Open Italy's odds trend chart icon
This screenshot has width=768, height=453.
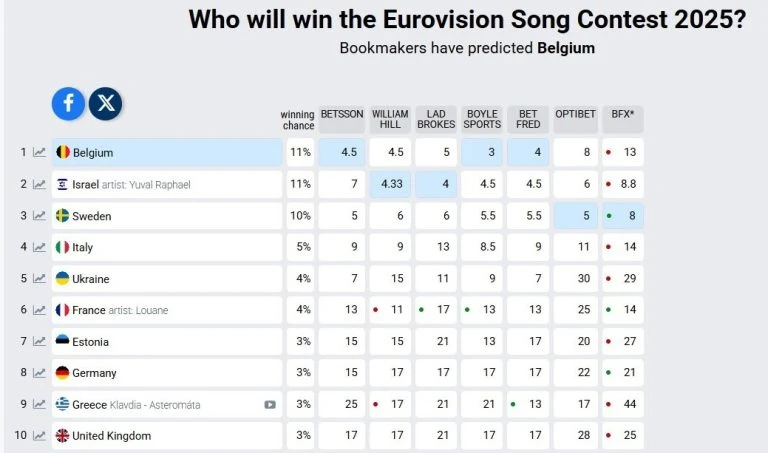tap(39, 247)
